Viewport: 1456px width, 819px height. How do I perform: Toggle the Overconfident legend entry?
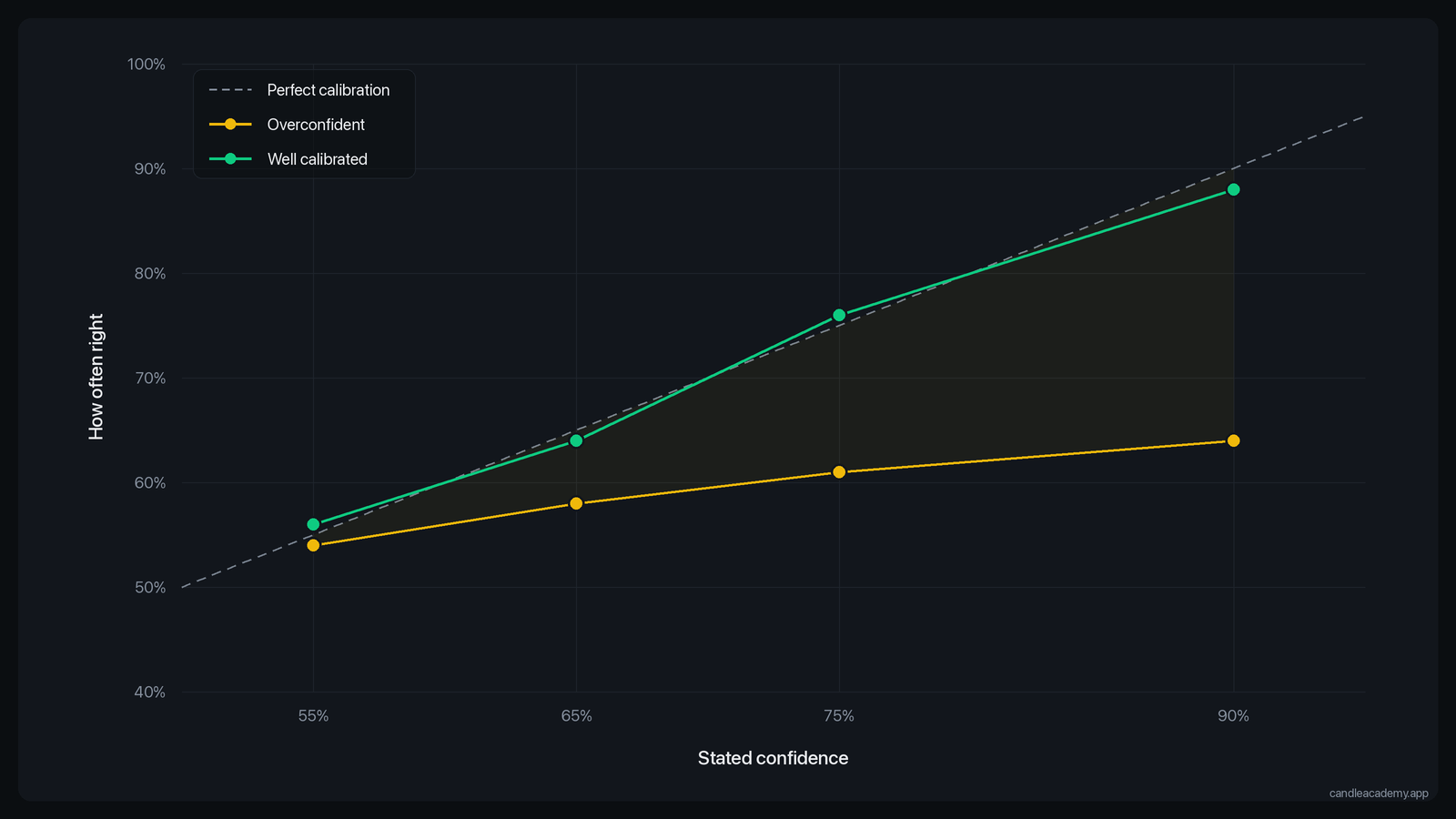[287, 125]
